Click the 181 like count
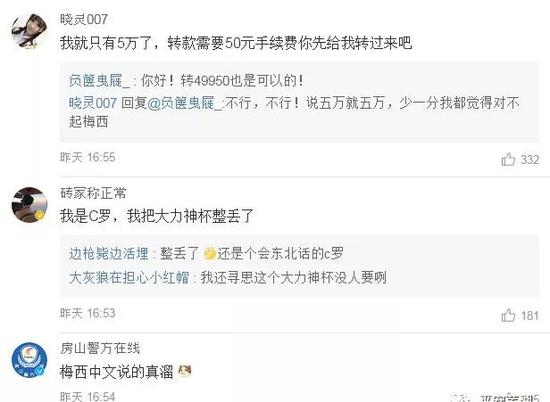The image size is (550, 402). click(530, 316)
